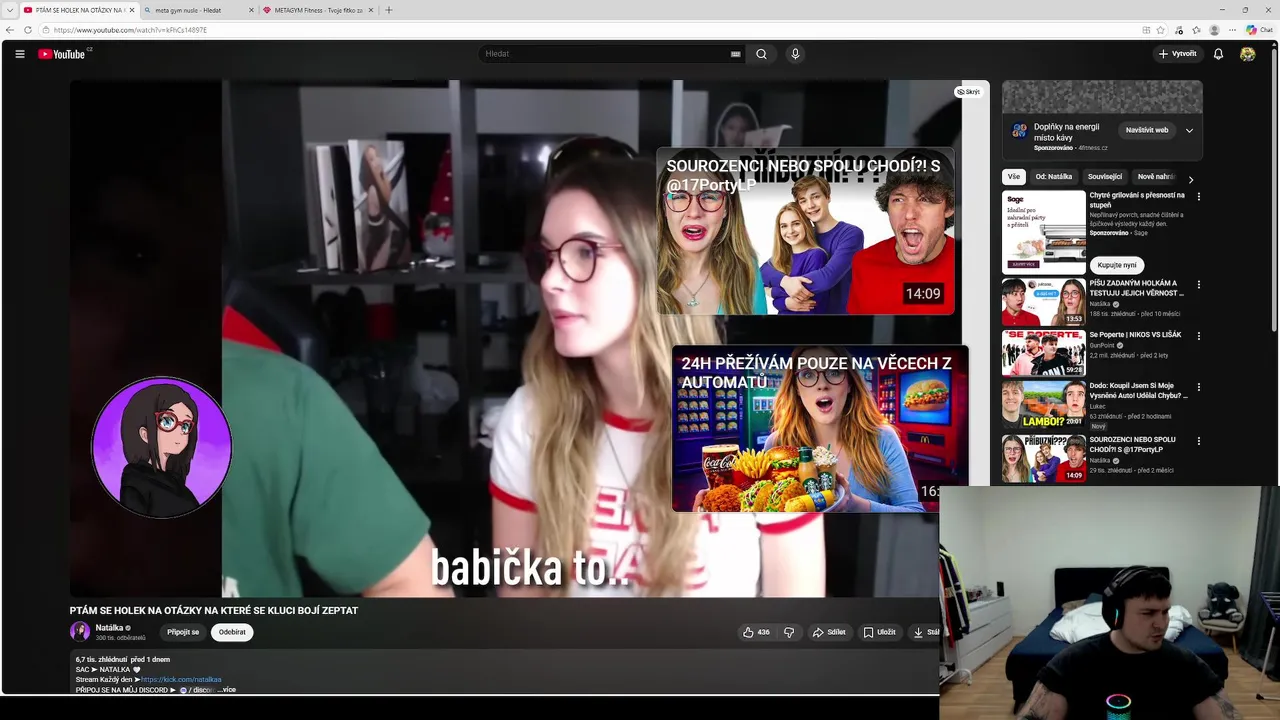This screenshot has width=1280, height=720.
Task: Focus the YouTube 'Hledat' search field
Action: tap(605, 54)
